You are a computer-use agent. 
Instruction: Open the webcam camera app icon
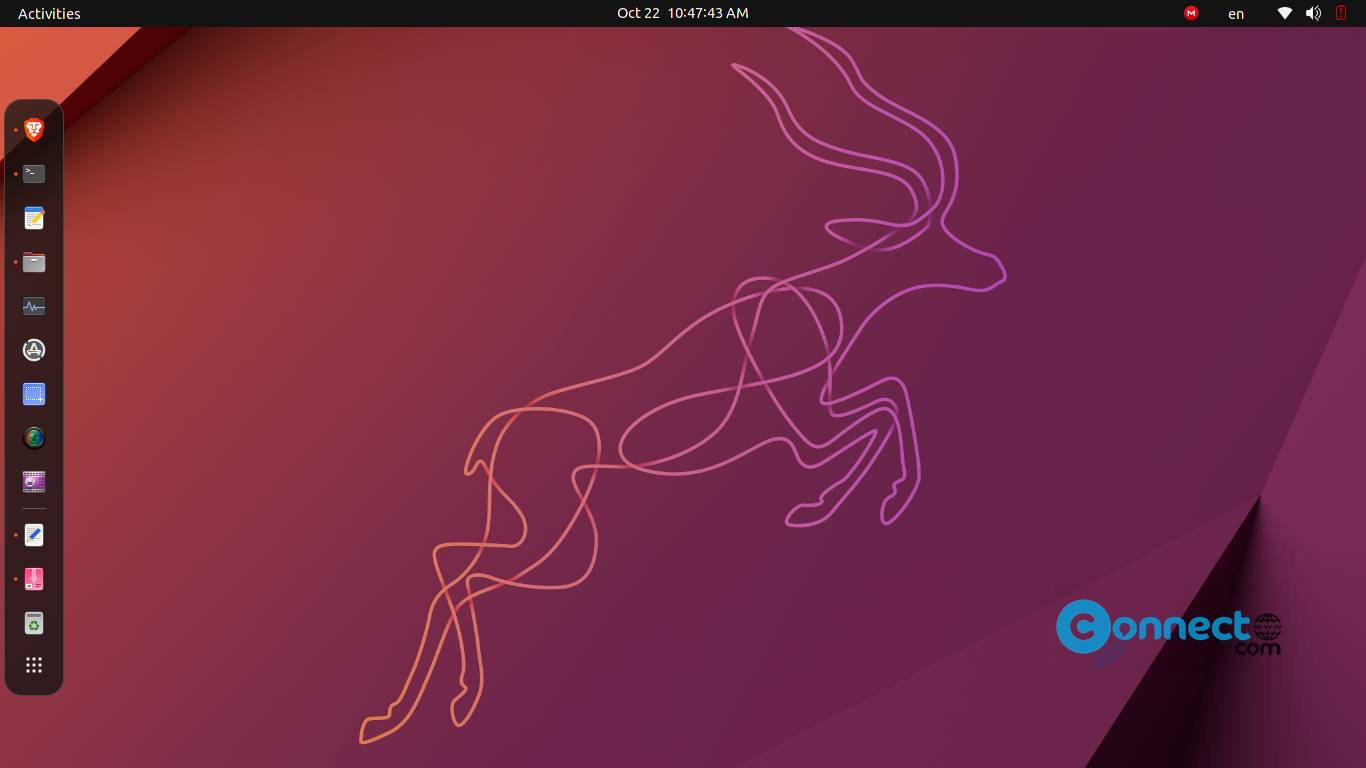click(34, 438)
